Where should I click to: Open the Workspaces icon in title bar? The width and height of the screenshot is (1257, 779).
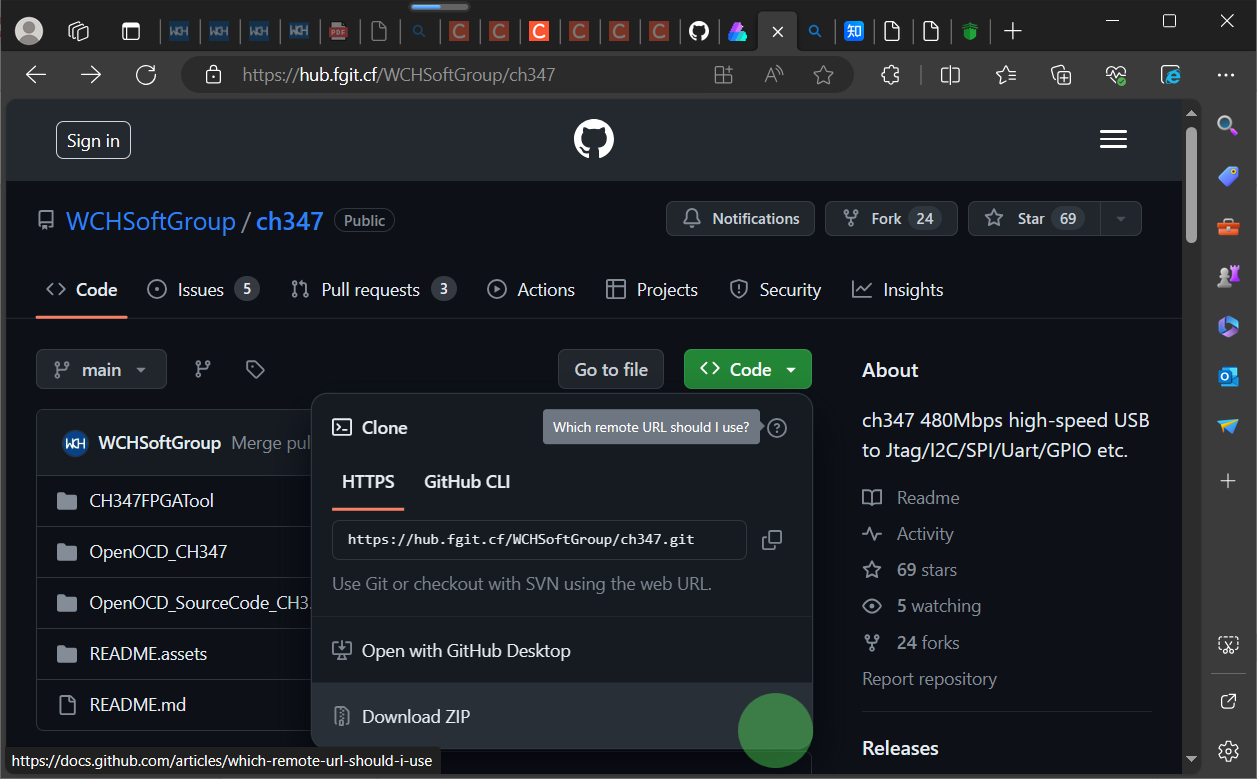[79, 31]
